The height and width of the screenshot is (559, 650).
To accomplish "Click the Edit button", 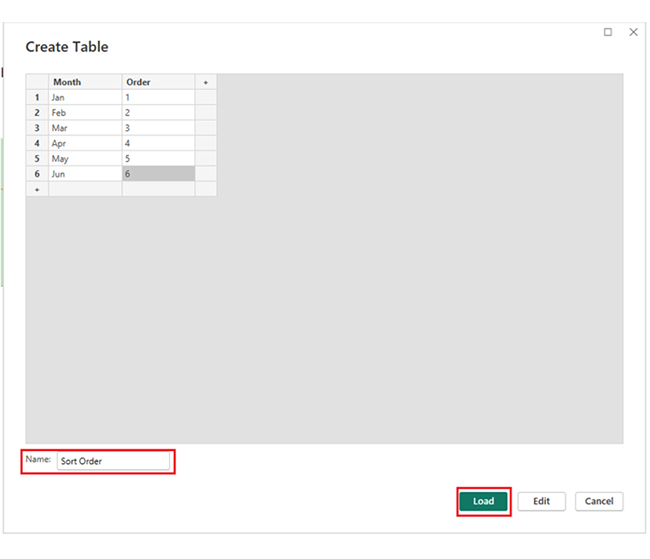I will (x=541, y=501).
